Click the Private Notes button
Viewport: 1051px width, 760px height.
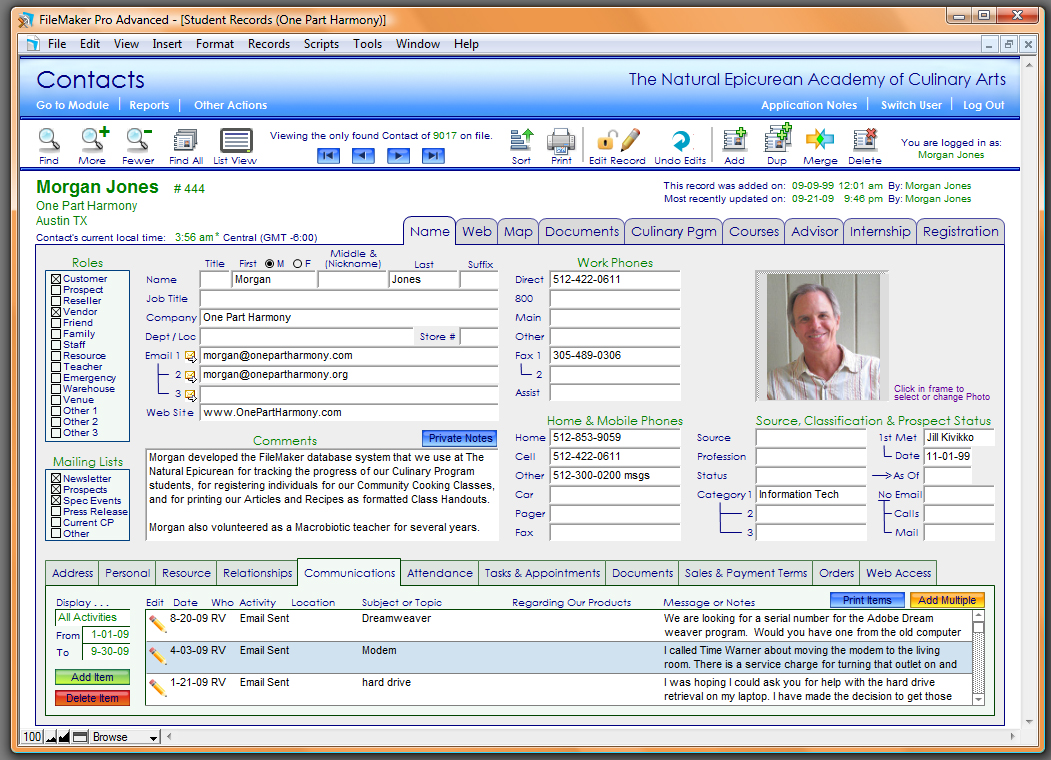click(460, 438)
